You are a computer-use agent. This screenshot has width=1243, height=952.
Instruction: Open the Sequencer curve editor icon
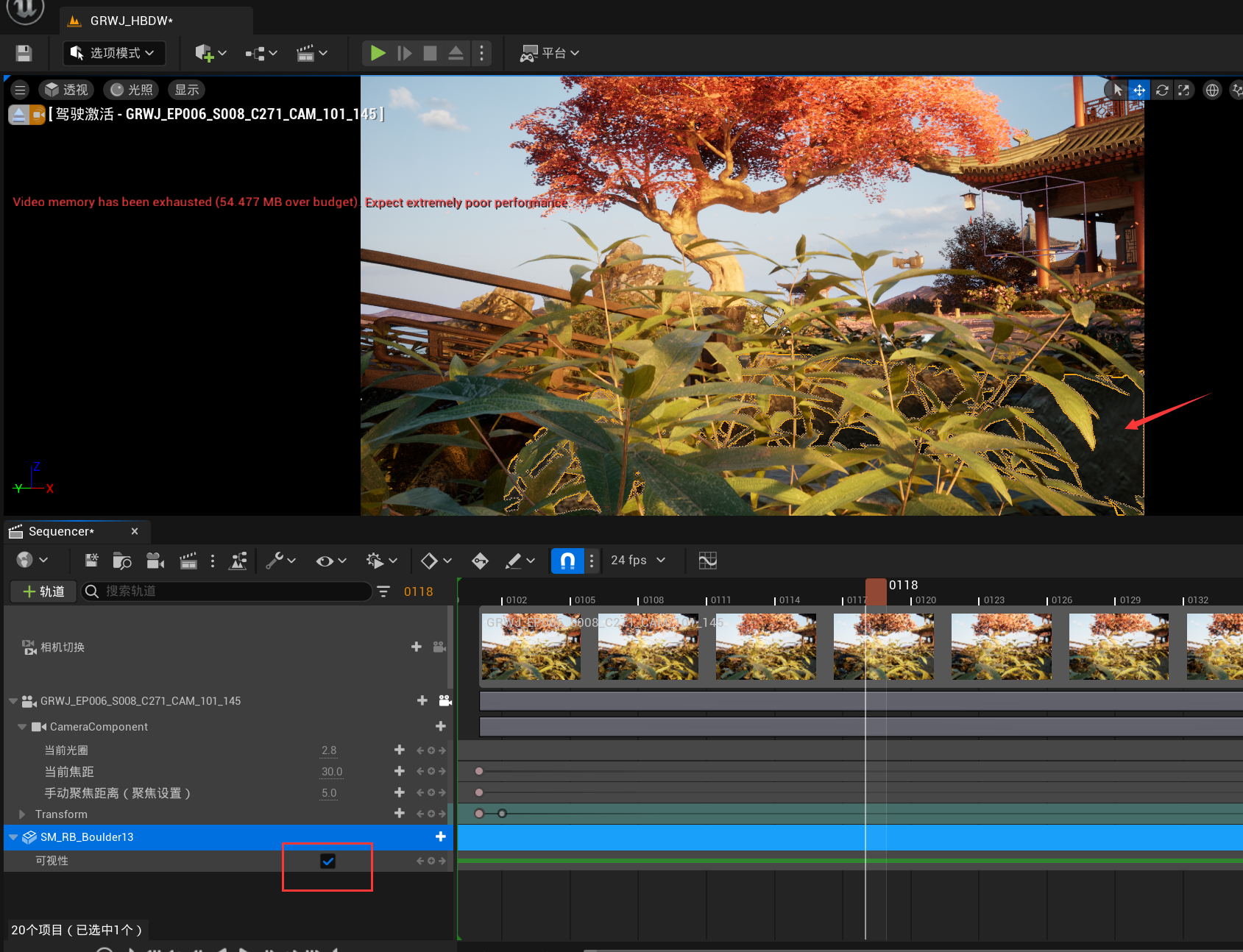(707, 561)
